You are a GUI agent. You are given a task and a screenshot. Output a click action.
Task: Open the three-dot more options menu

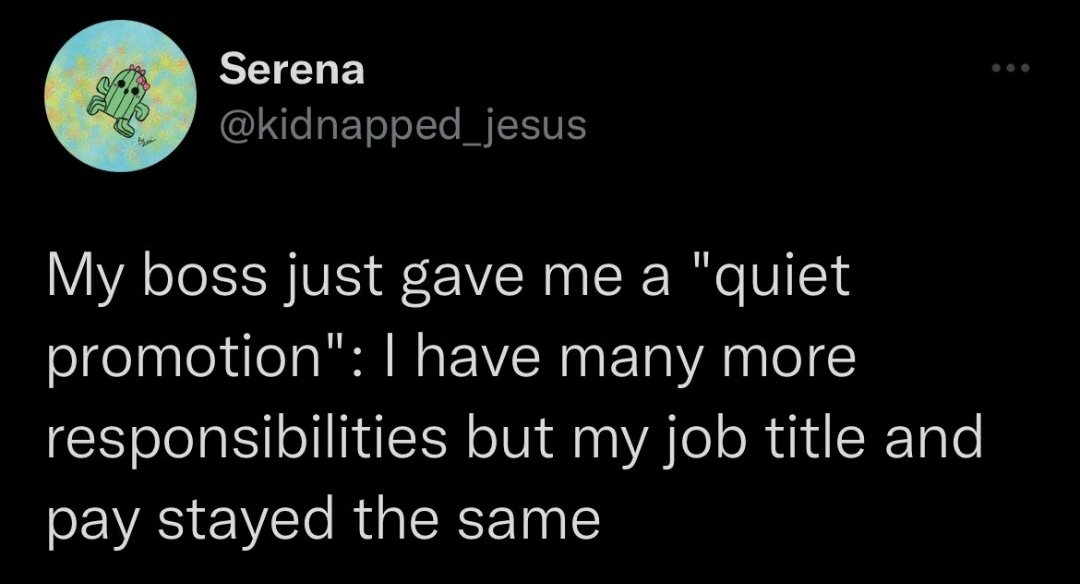(x=1009, y=69)
